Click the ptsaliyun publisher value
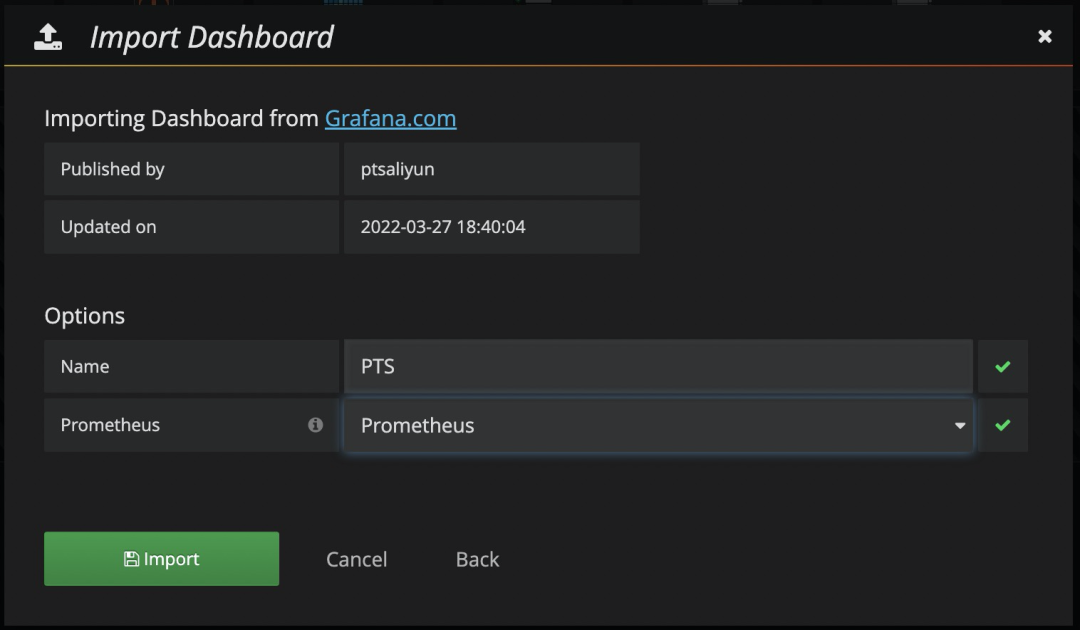The width and height of the screenshot is (1080, 630). tap(397, 169)
